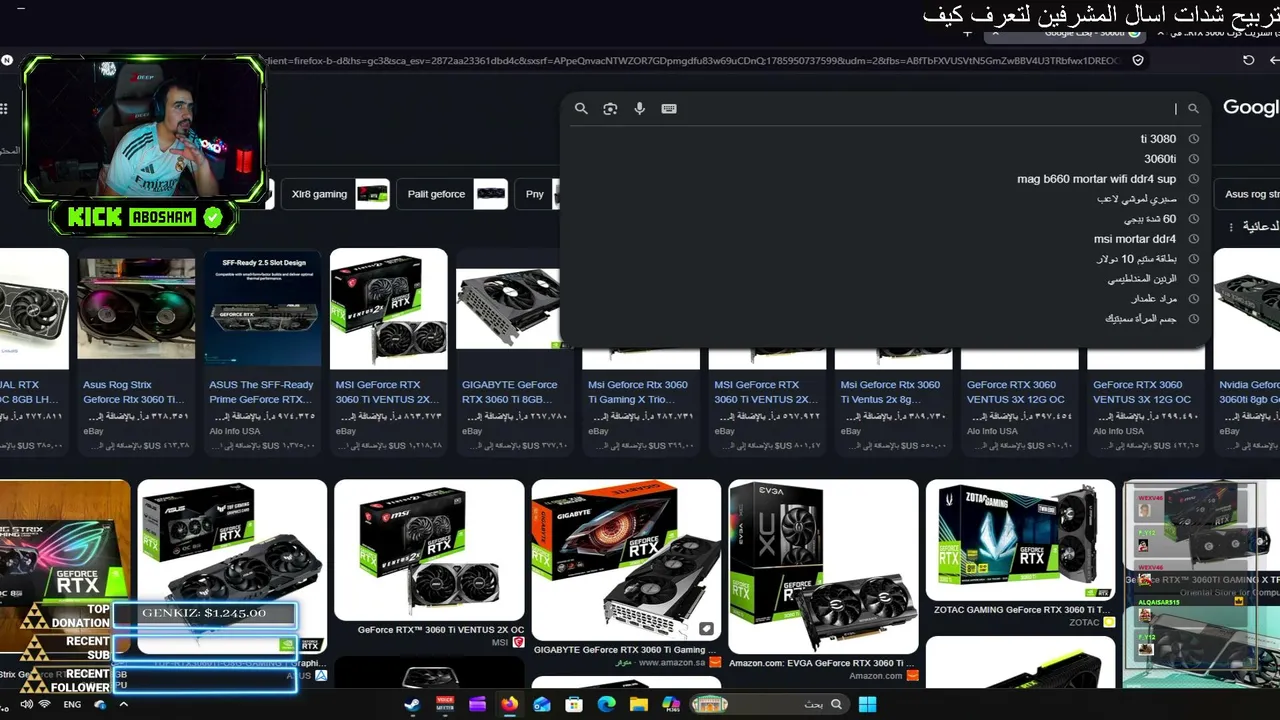Focus the Google search text field
Viewport: 1280px width, 720px height.
click(x=930, y=109)
